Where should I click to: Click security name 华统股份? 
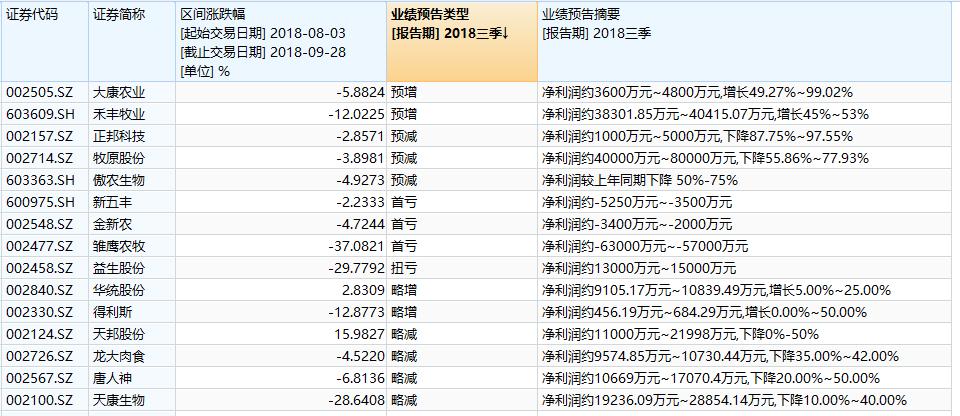pos(119,290)
